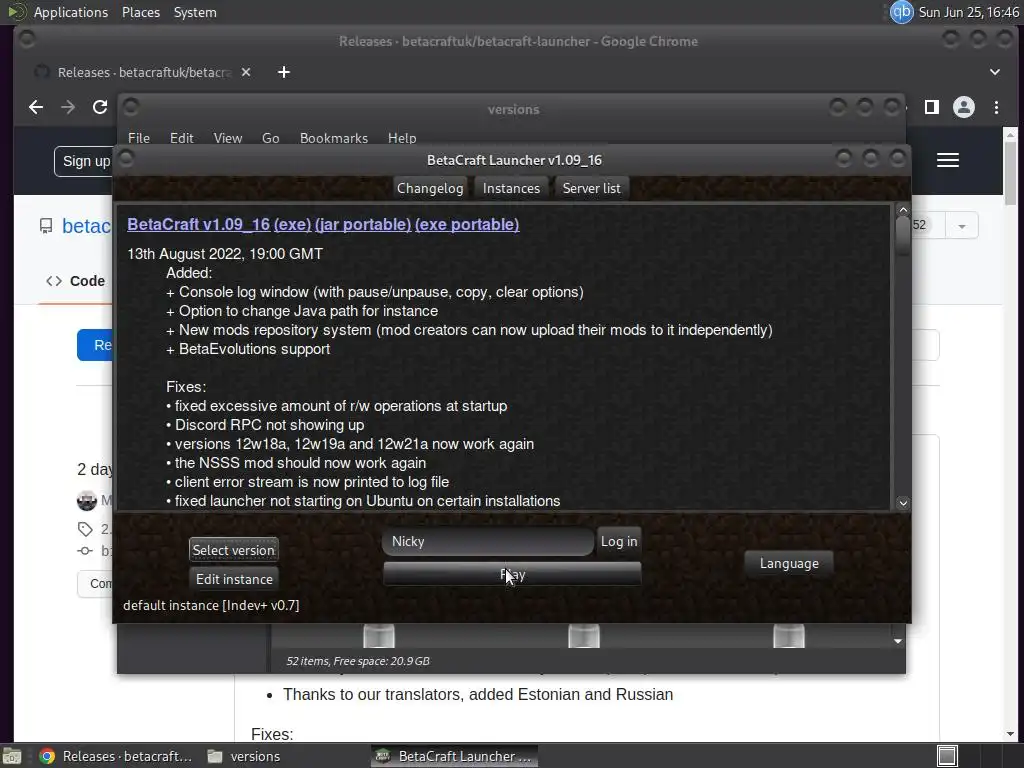Click the tag icon on GitHub release

[85, 529]
